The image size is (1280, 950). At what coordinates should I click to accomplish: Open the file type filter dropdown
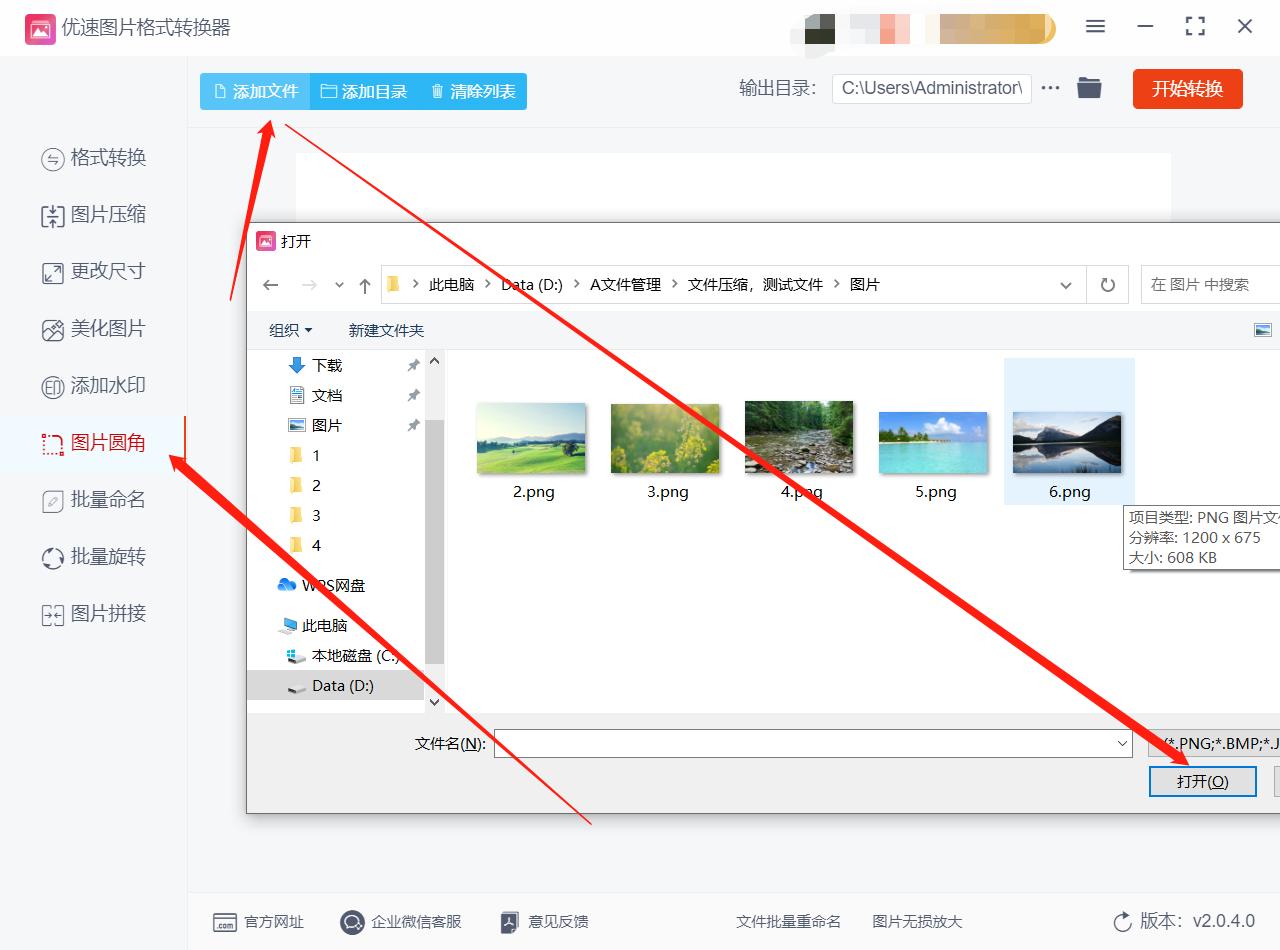pyautogui.click(x=1218, y=743)
